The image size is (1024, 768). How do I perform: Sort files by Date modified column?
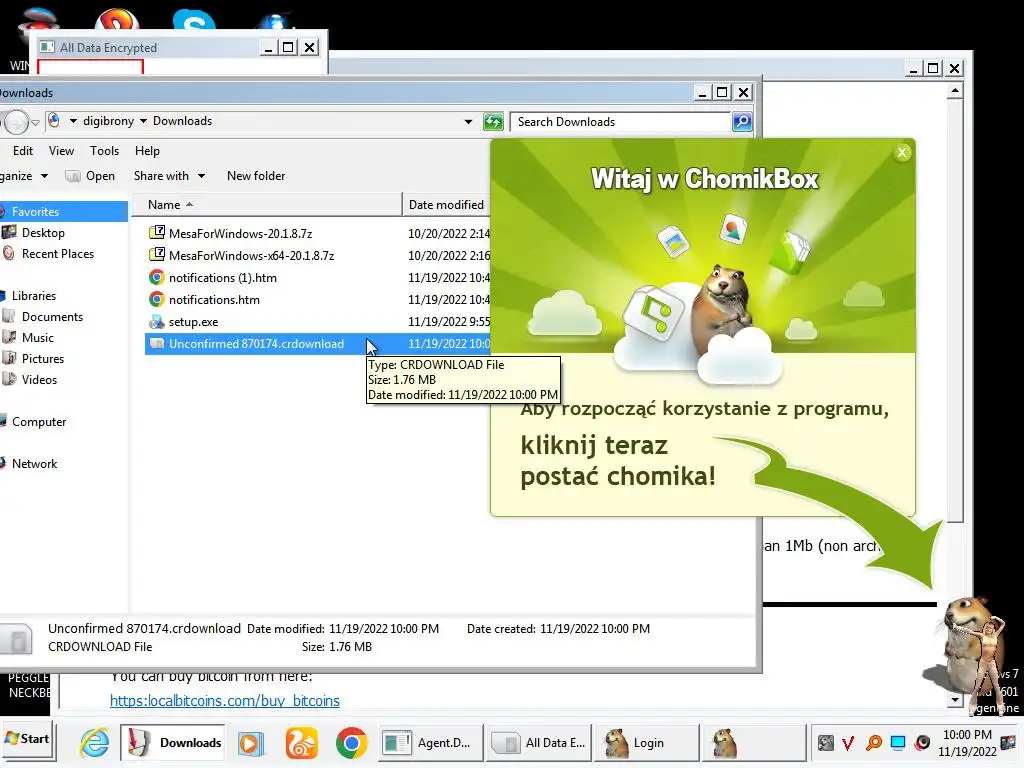coord(446,204)
